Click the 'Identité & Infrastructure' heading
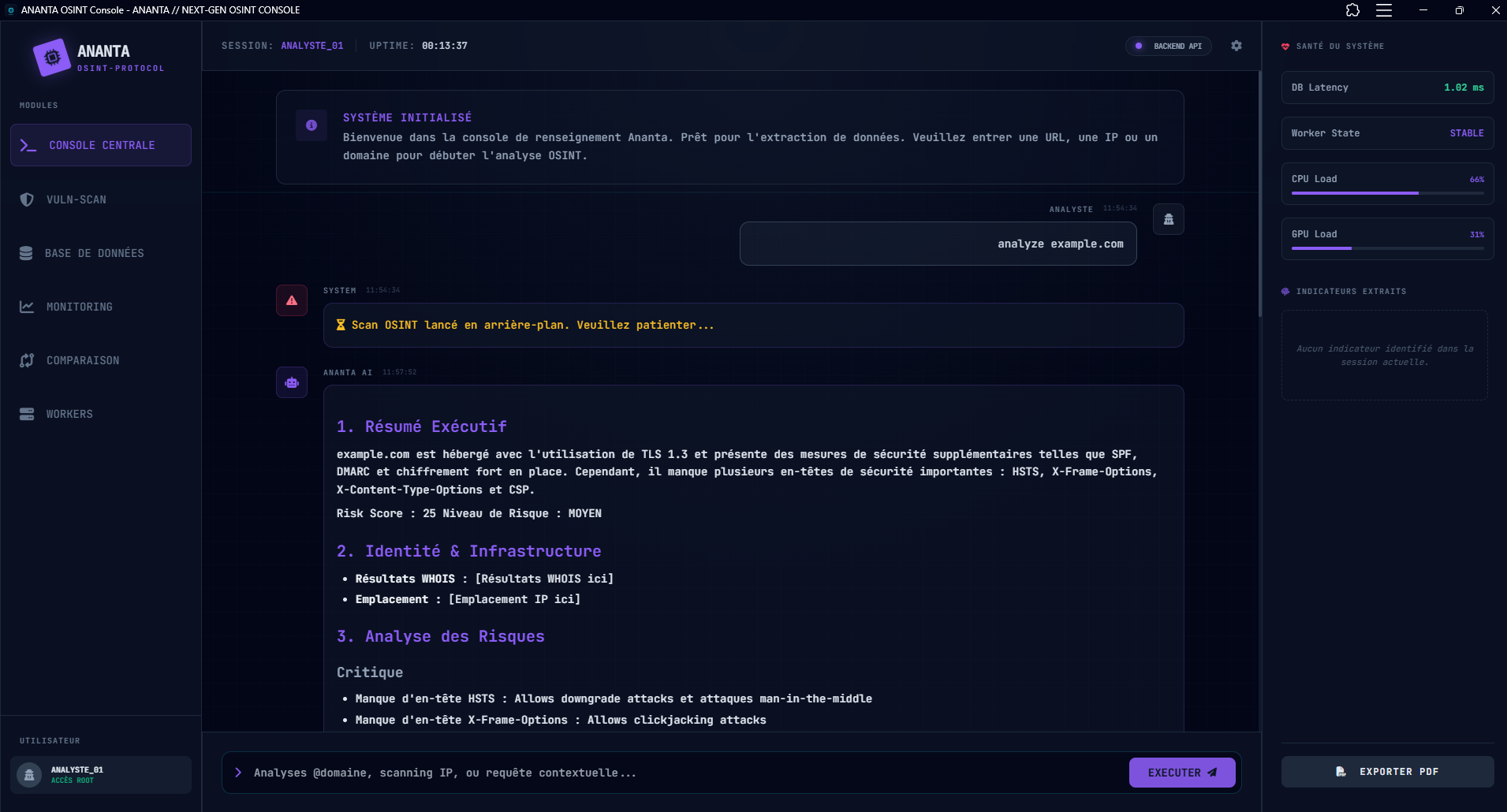The image size is (1507, 812). click(x=469, y=551)
